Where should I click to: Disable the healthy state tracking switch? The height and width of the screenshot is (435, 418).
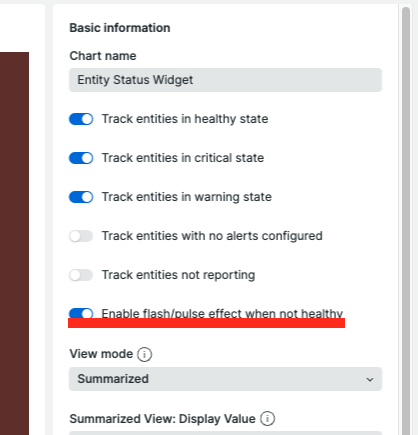pos(81,119)
